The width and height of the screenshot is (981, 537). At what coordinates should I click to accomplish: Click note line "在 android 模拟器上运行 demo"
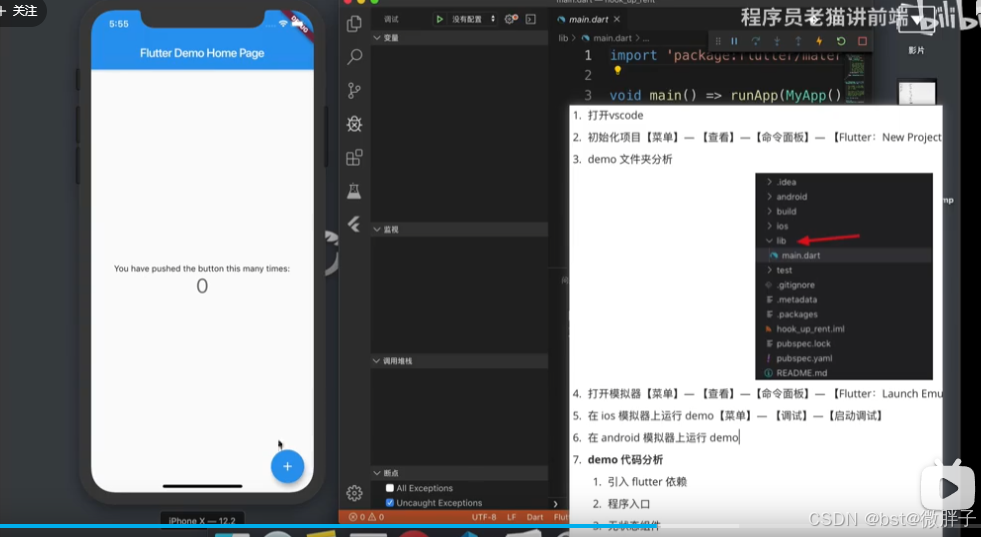[663, 437]
